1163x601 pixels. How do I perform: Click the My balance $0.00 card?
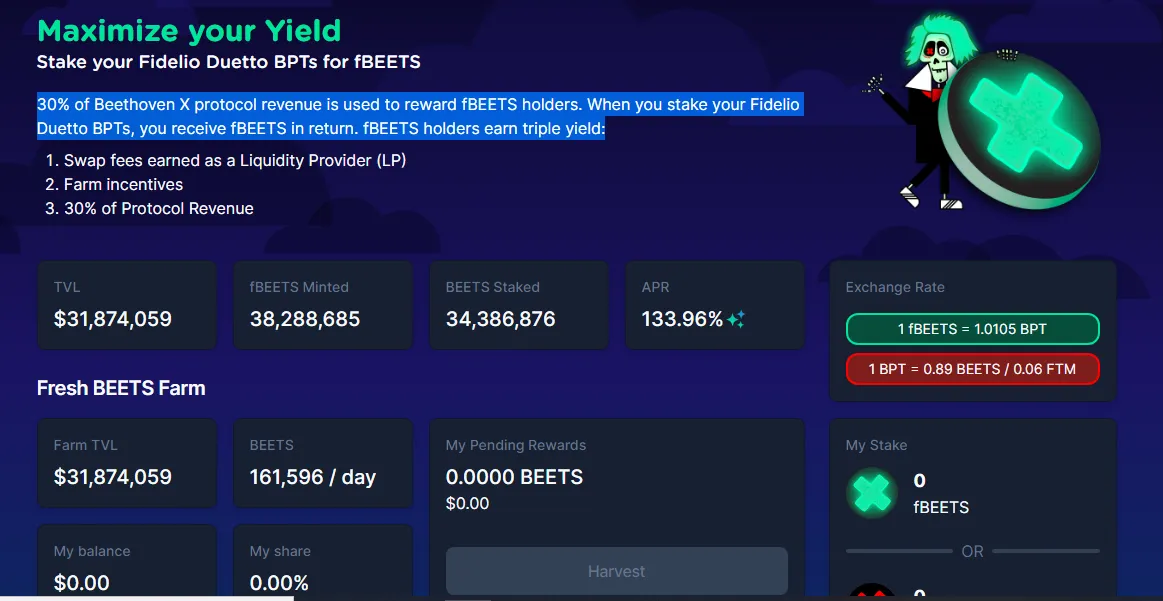(x=127, y=563)
